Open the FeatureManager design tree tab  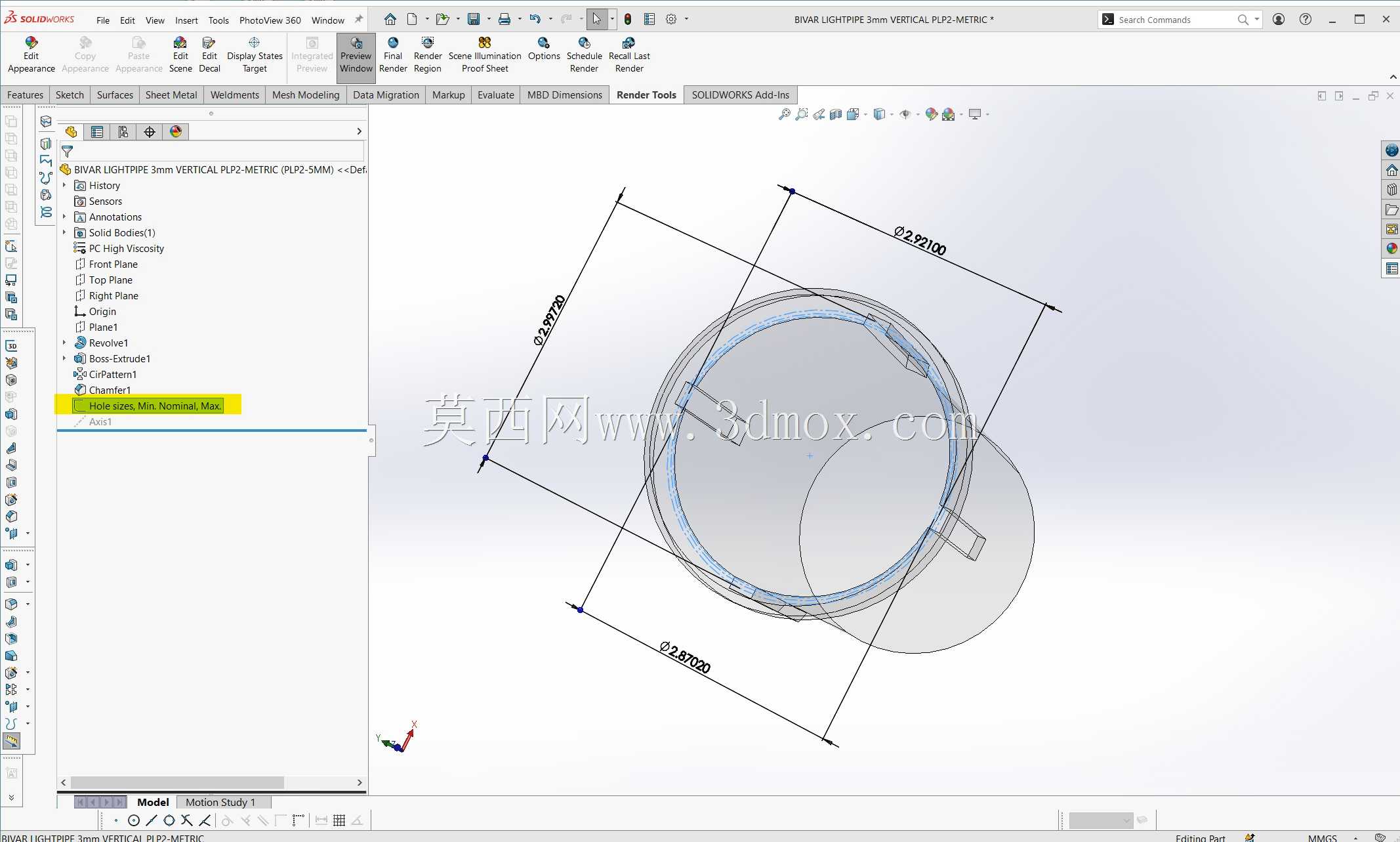coord(71,132)
